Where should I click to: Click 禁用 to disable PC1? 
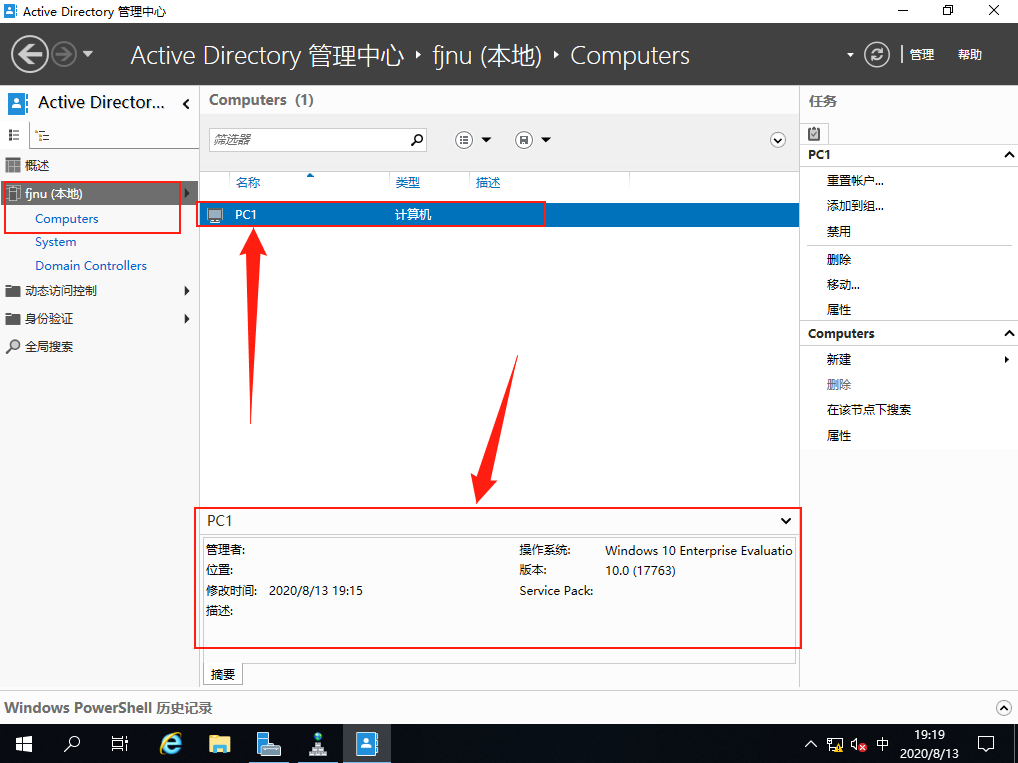839,231
